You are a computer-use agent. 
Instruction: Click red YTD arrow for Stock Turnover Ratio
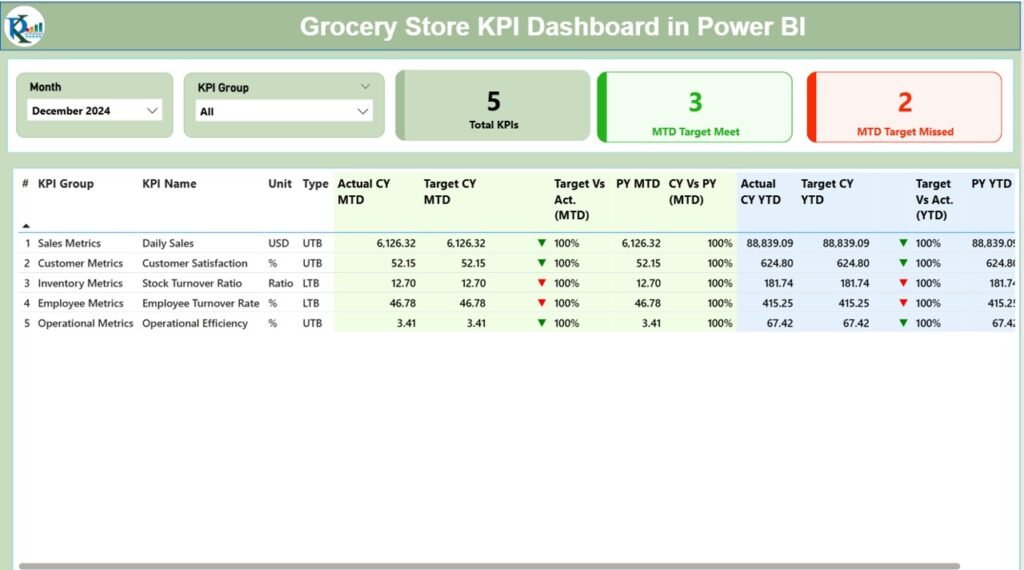(x=903, y=283)
